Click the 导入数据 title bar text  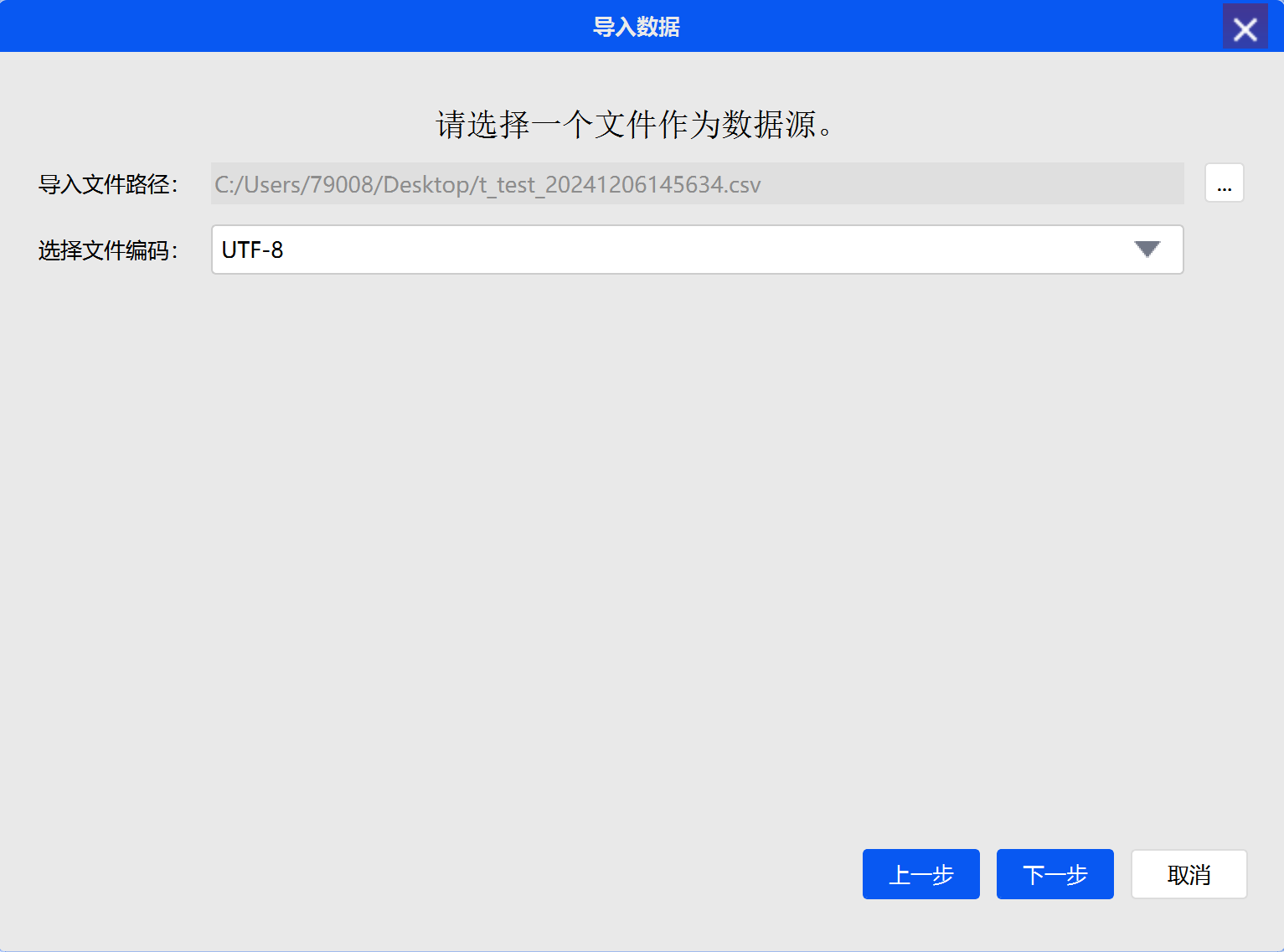click(x=637, y=27)
